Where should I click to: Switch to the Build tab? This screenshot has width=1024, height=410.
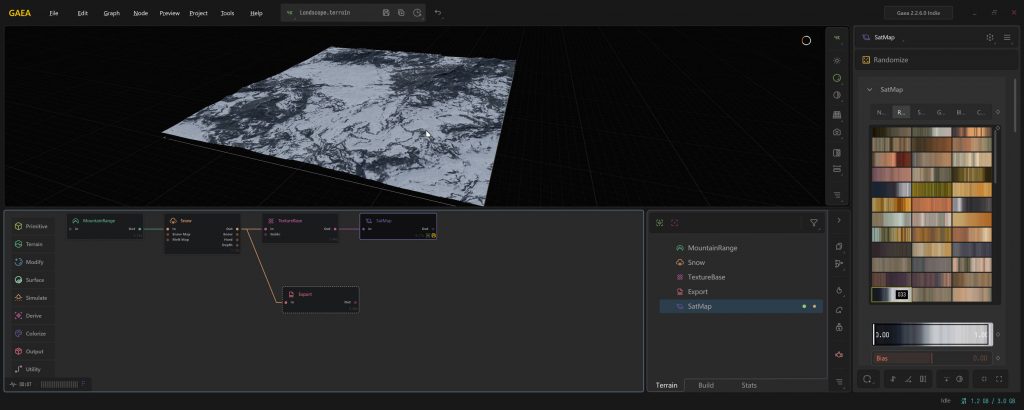click(705, 385)
